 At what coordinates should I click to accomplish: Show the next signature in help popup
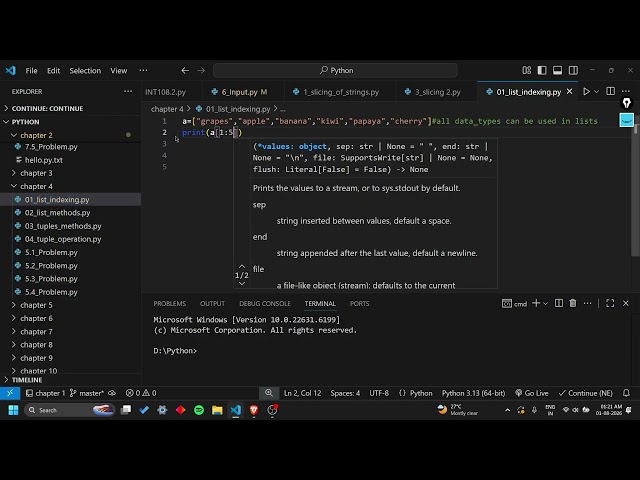tap(242, 284)
